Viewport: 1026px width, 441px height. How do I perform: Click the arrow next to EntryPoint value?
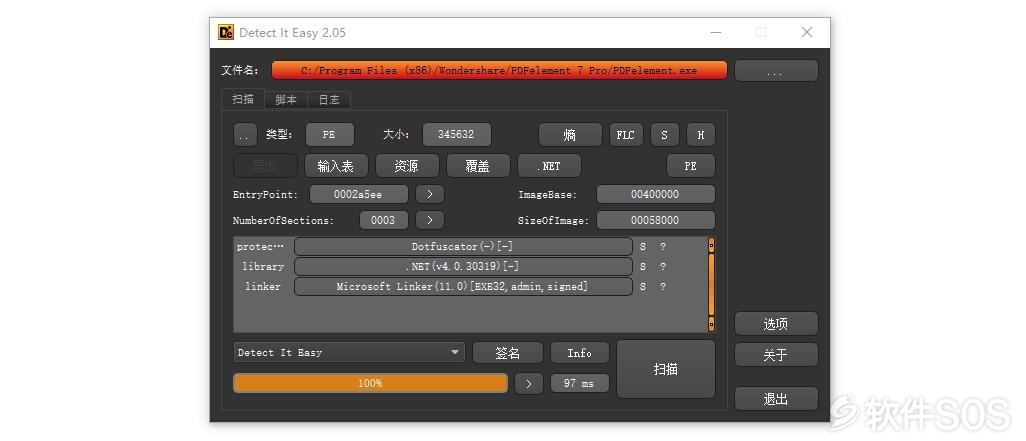pos(430,194)
